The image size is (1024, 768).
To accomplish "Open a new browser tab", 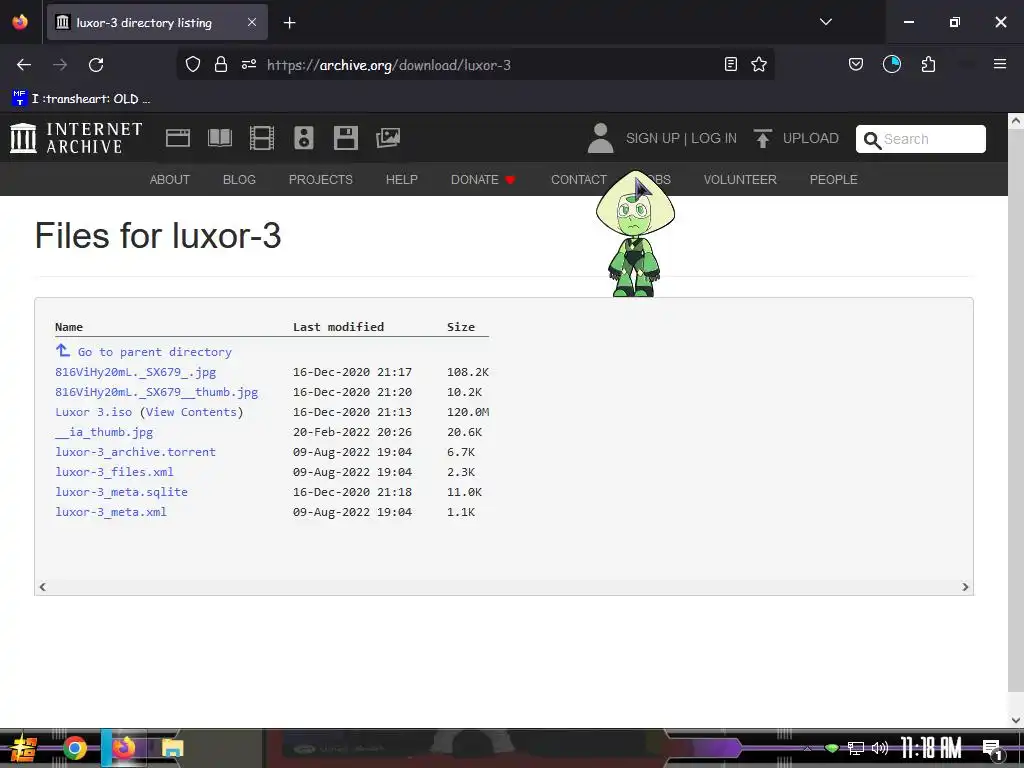I will click(x=289, y=23).
